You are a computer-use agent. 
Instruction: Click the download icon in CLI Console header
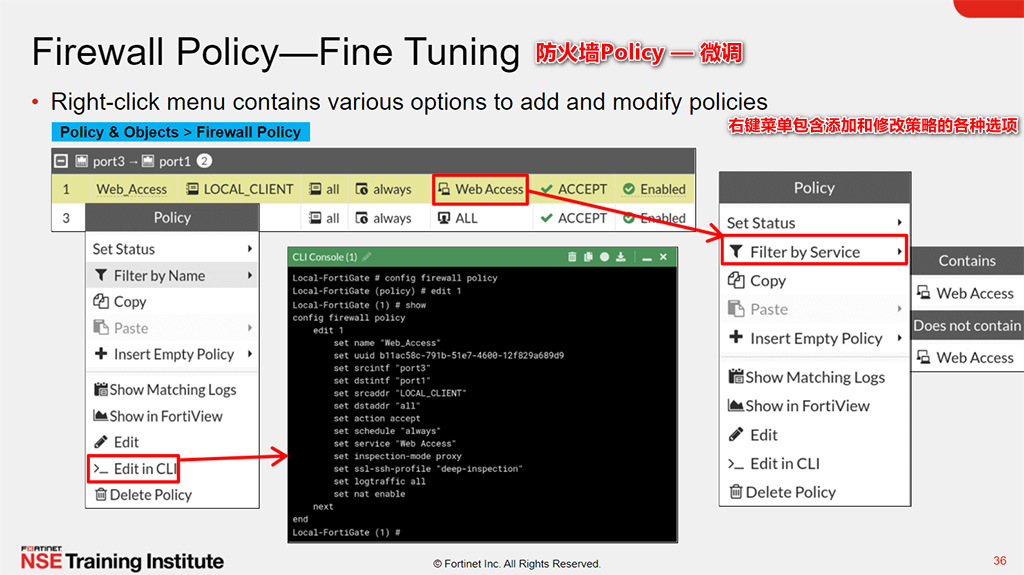coord(620,257)
